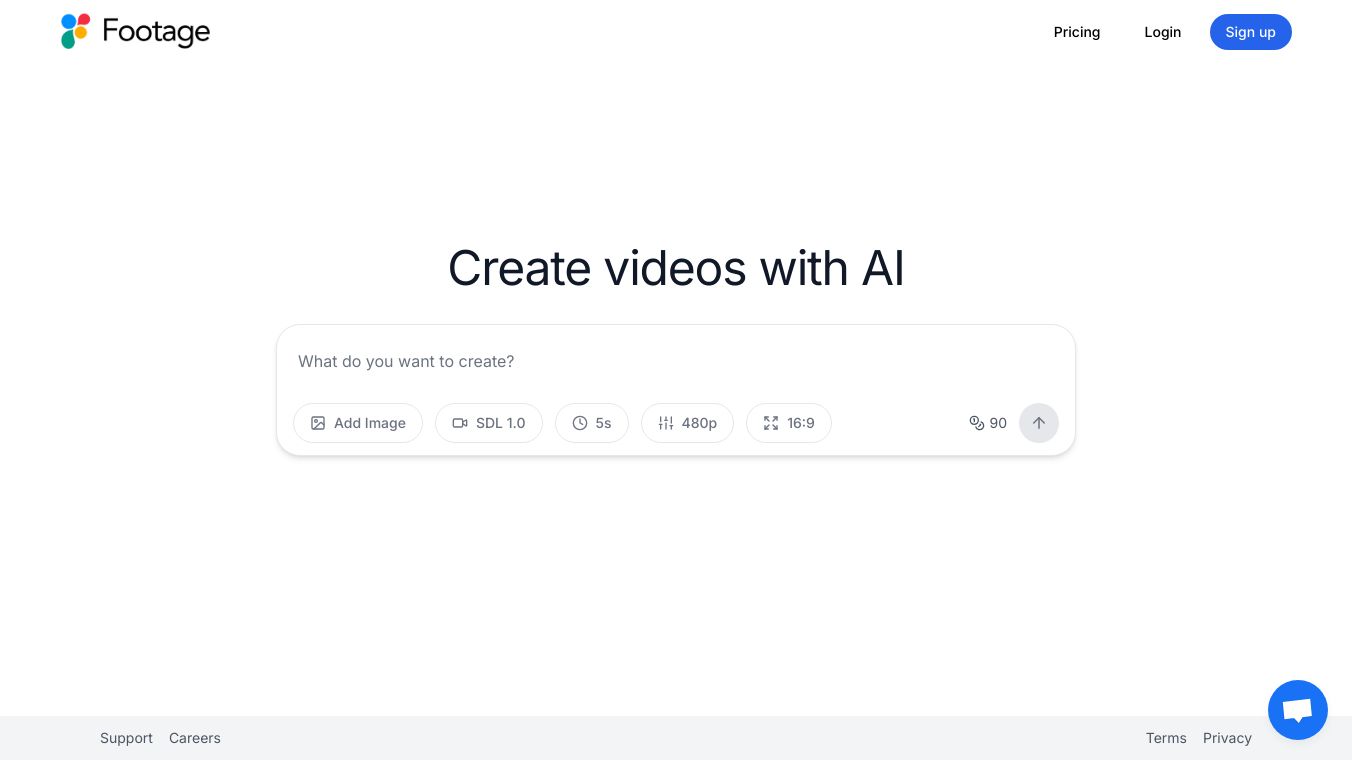The image size is (1352, 760).
Task: Open the Login page
Action: (1163, 32)
